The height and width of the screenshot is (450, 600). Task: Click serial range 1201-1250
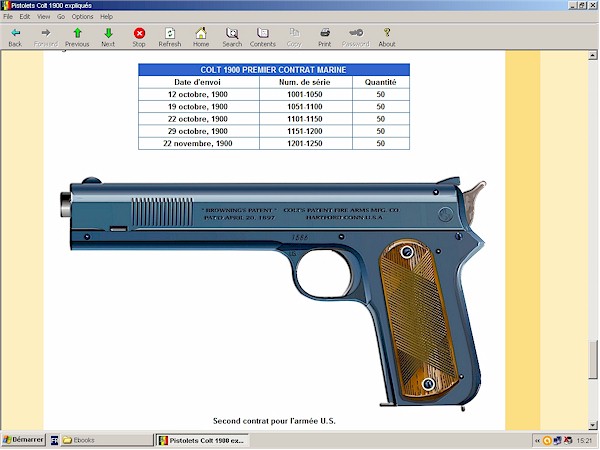[305, 143]
